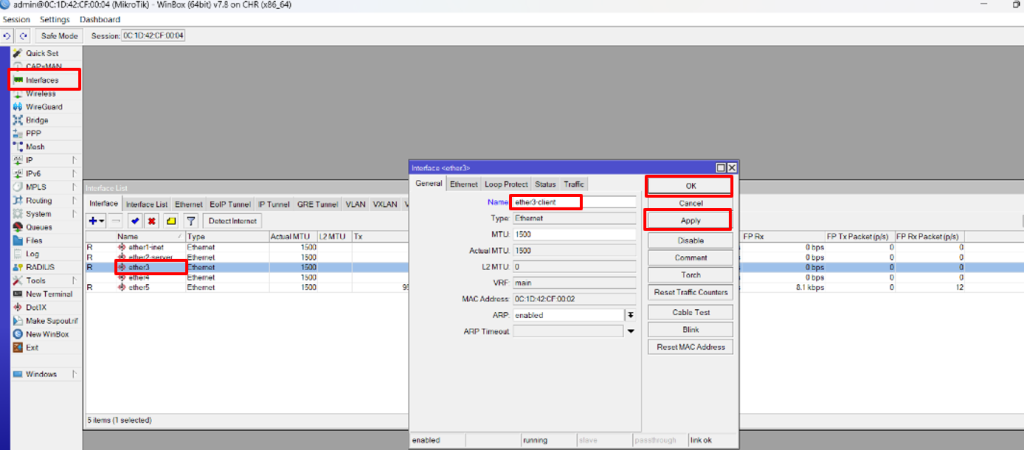
Task: Click the funnel filter icon in Interface List
Action: 190,220
